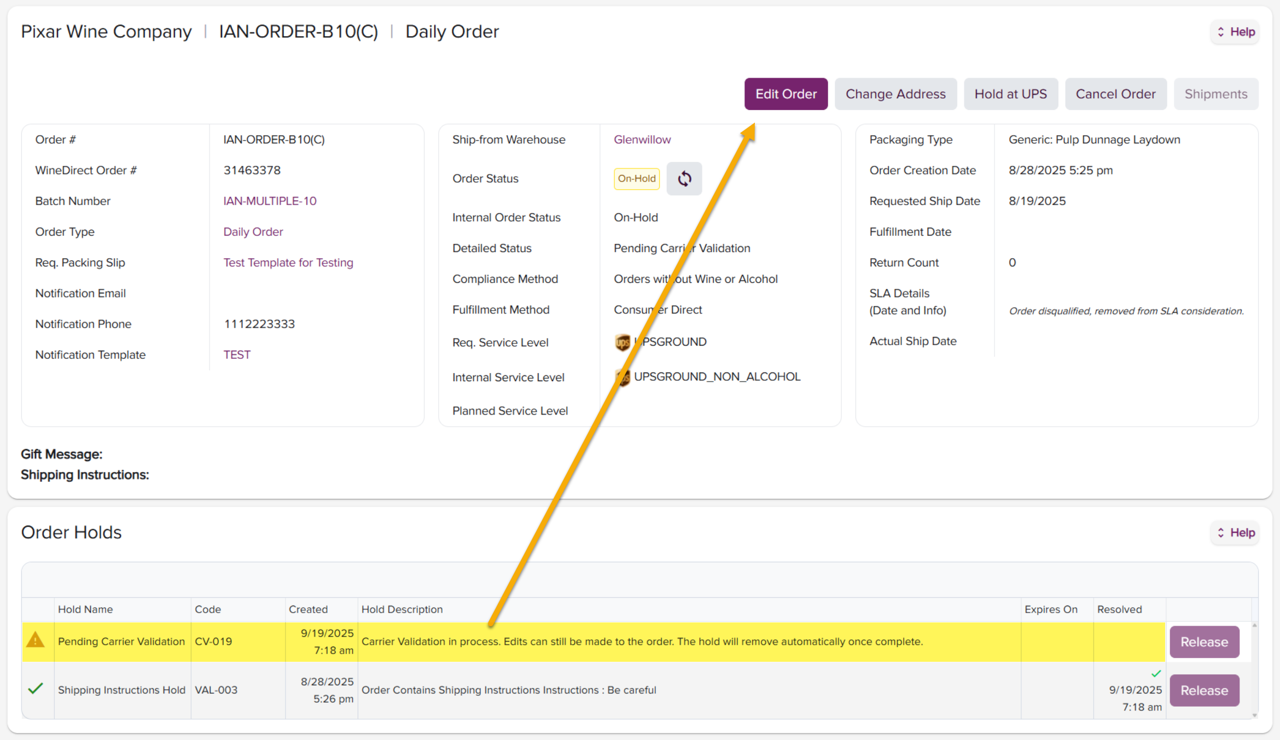Click the Cancel Order button
1280x740 pixels.
[x=1116, y=94]
